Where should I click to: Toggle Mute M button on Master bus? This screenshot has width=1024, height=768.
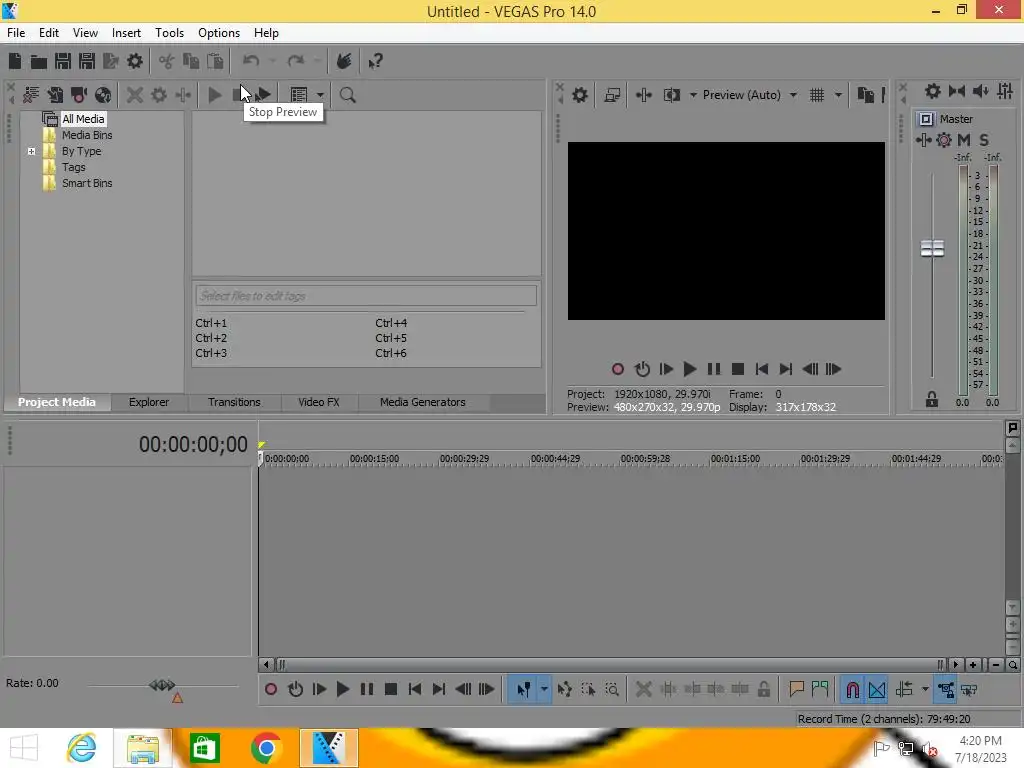(x=963, y=140)
